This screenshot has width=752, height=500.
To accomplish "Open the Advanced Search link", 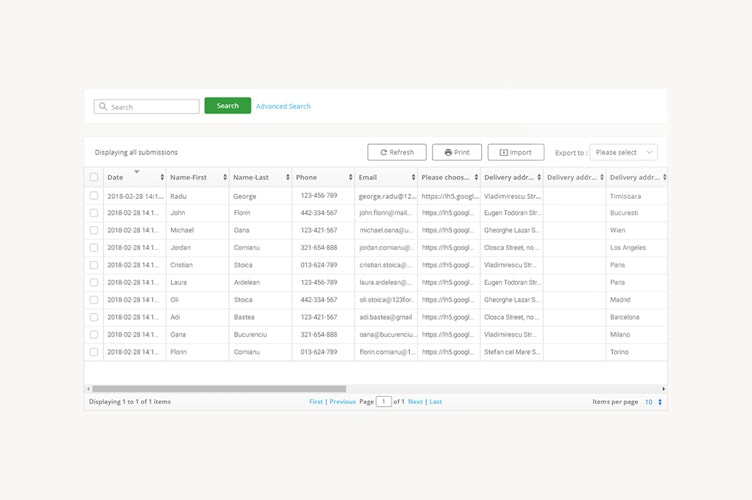I will [283, 106].
